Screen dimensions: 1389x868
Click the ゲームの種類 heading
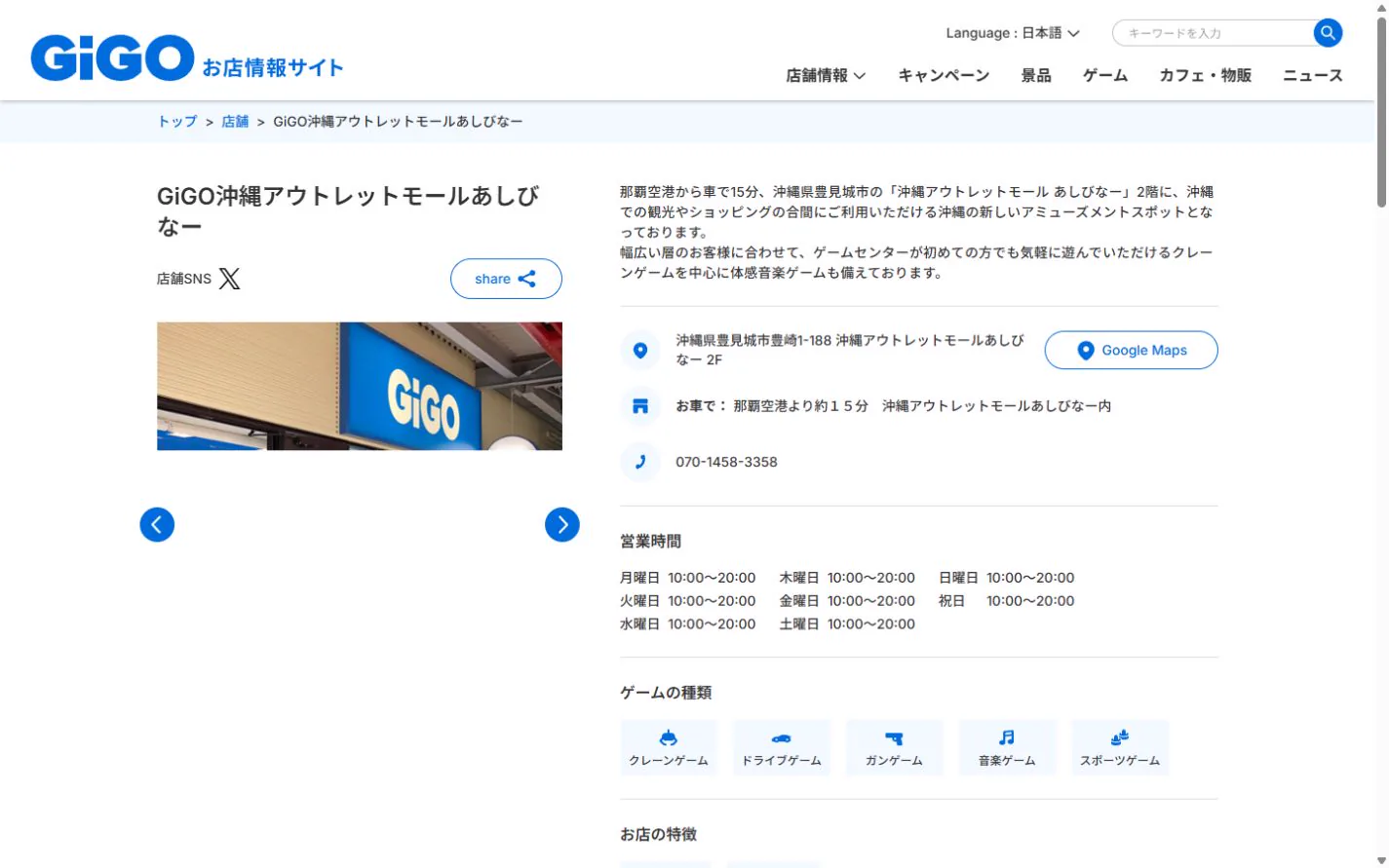pos(666,693)
